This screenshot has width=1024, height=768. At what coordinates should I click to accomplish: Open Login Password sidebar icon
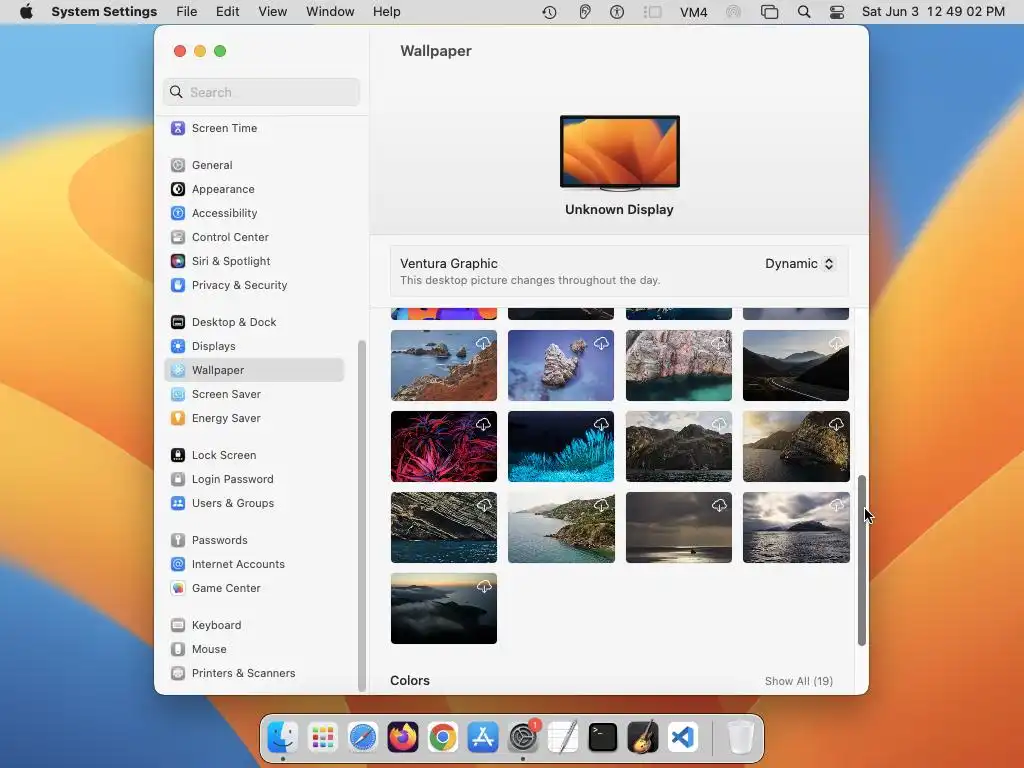[x=178, y=479]
